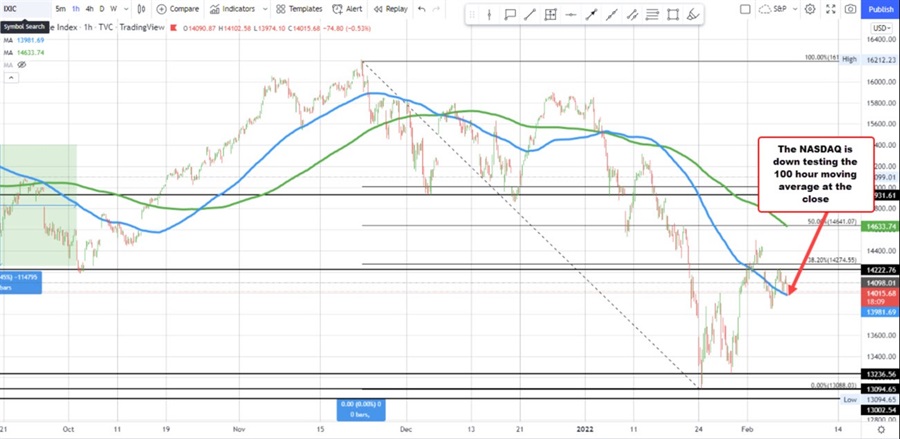Click the Publish button

[x=880, y=9]
